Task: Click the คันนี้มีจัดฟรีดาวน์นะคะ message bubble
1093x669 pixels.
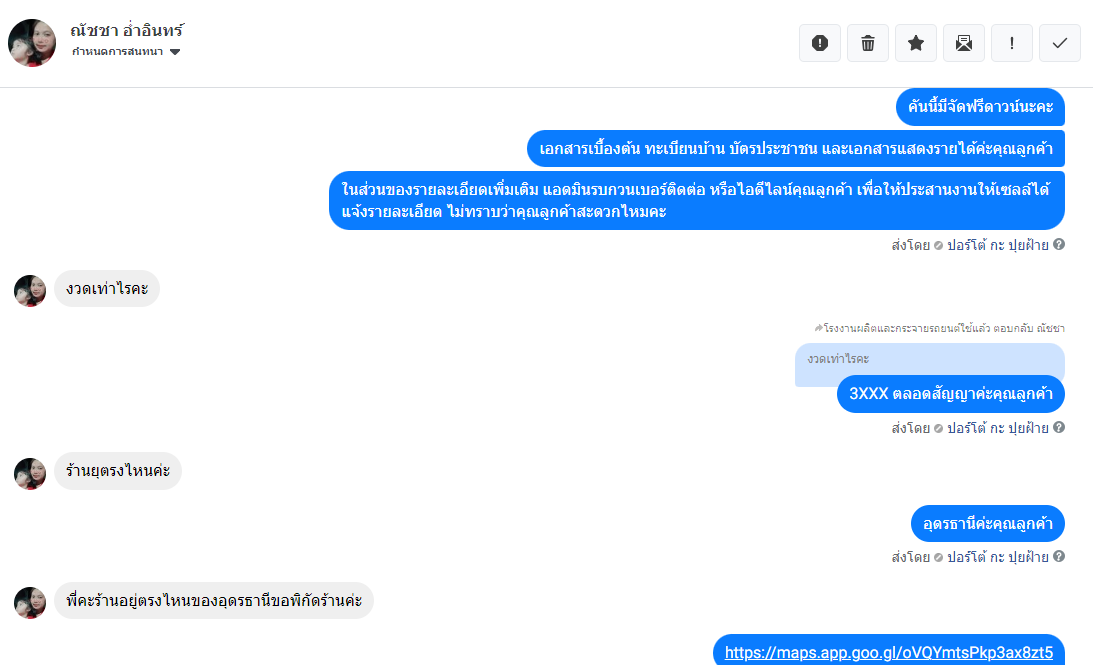Action: (x=980, y=107)
